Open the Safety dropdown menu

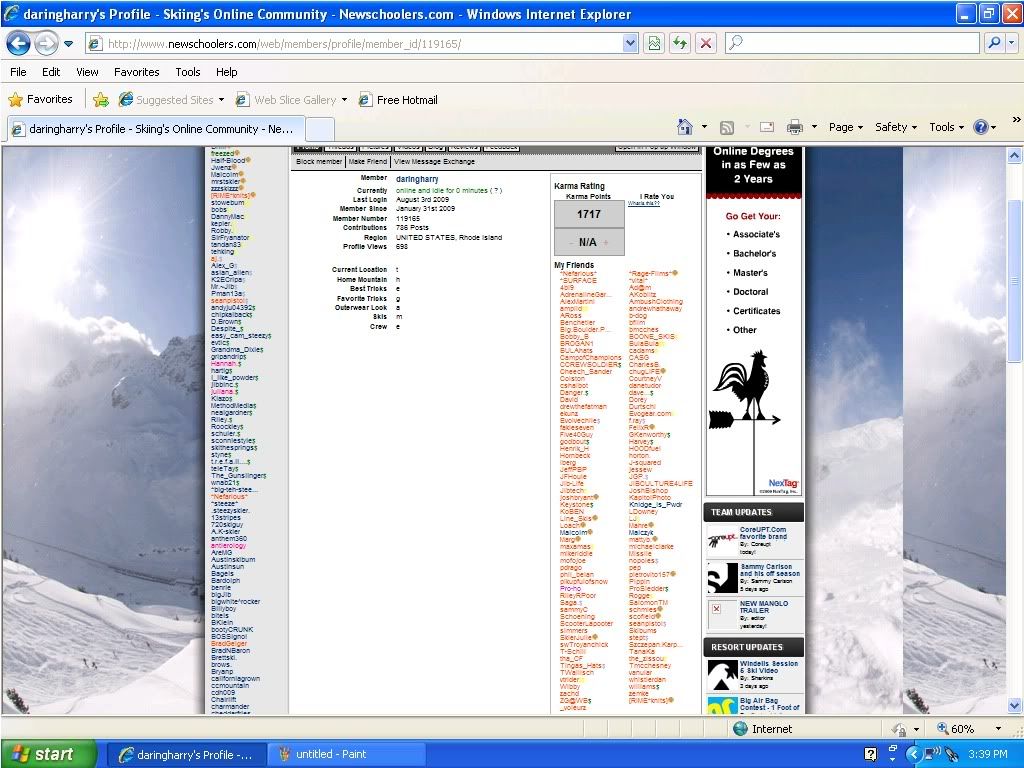click(x=896, y=127)
